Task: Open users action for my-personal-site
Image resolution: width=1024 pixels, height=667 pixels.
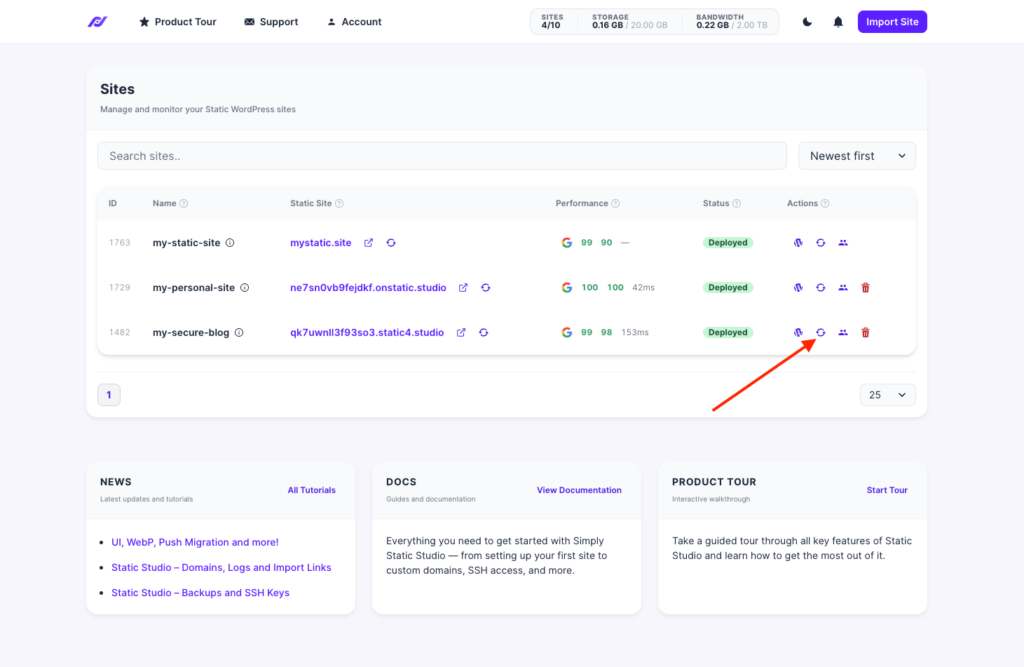Action: (843, 287)
